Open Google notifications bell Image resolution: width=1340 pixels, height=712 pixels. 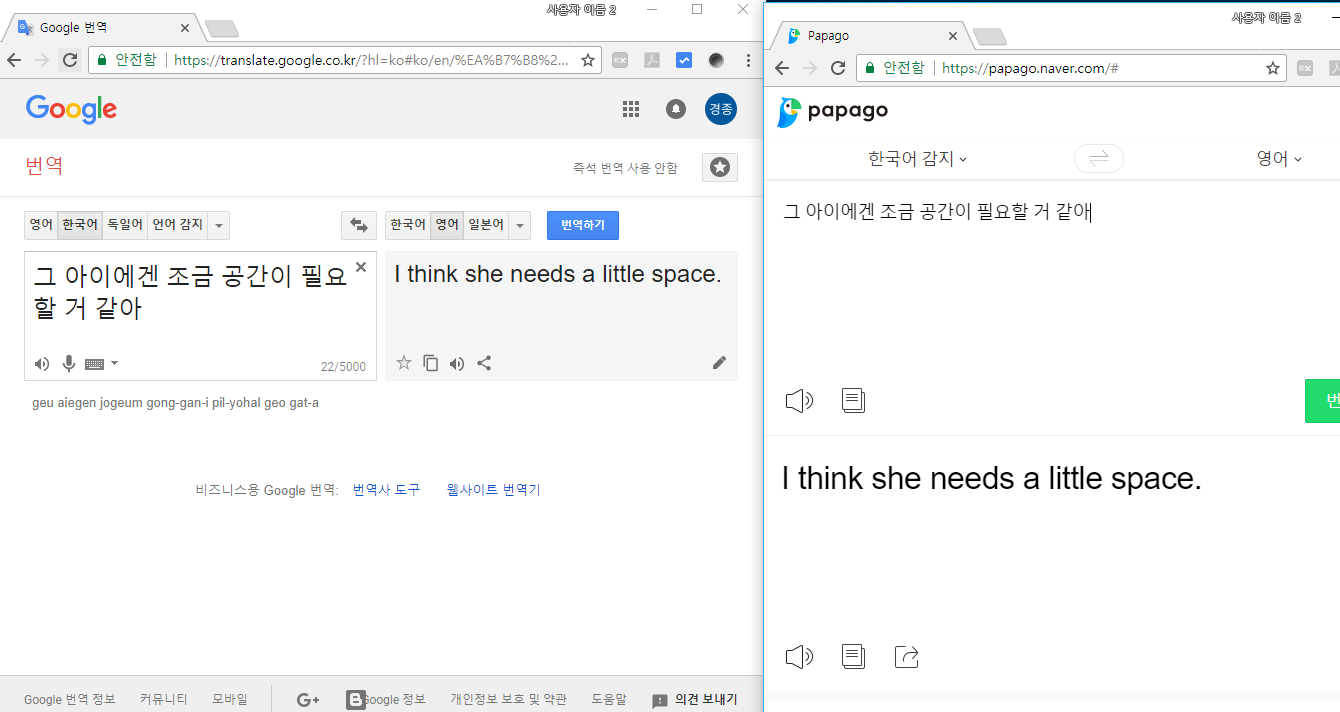pos(676,109)
